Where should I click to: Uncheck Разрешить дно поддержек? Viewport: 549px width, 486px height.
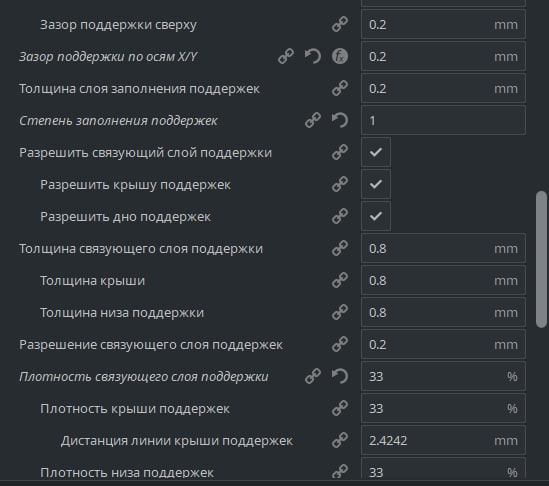point(376,216)
